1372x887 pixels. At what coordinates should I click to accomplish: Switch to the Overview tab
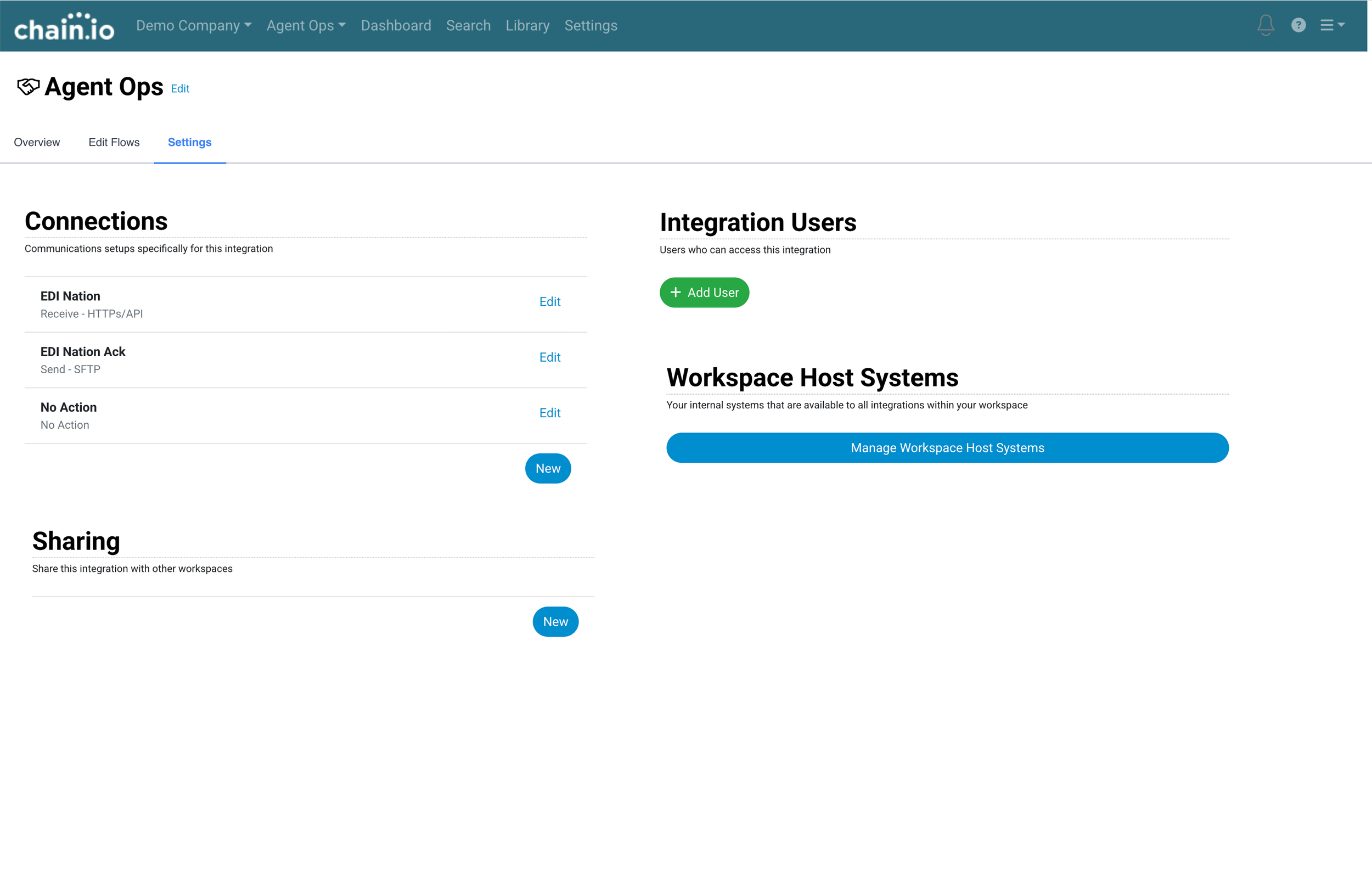[x=37, y=142]
